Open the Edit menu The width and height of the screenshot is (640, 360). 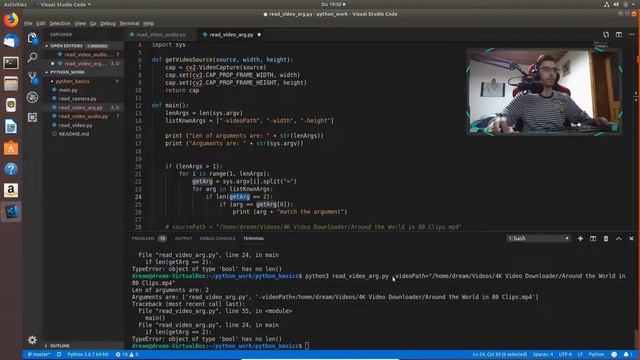point(41,23)
